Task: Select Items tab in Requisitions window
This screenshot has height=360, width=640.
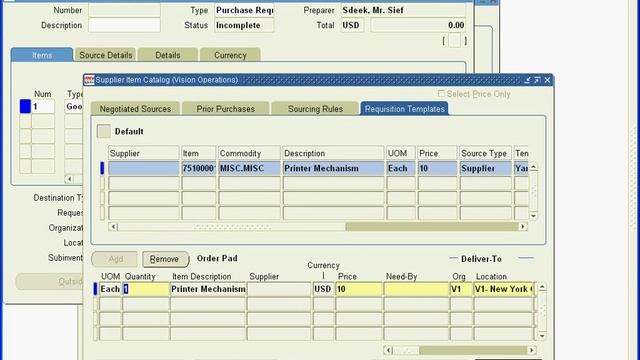Action: click(x=42, y=55)
